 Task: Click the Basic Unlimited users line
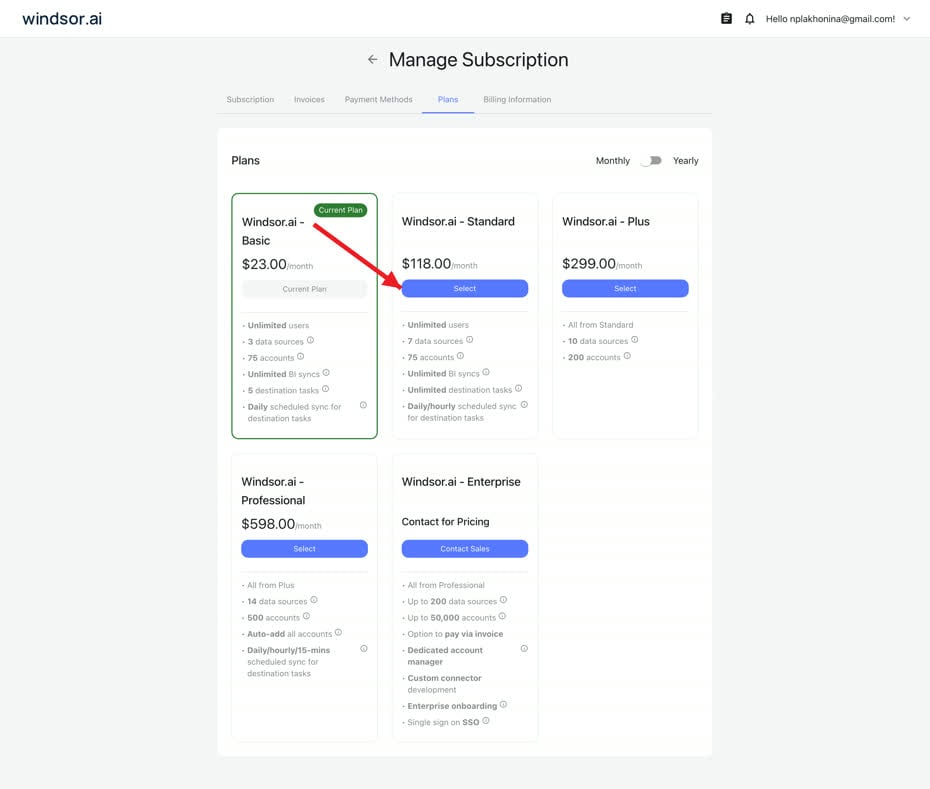278,325
